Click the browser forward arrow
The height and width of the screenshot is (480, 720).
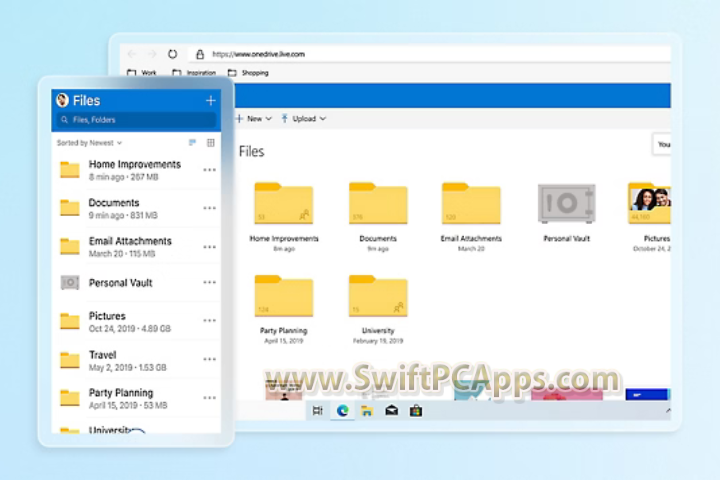click(x=152, y=54)
